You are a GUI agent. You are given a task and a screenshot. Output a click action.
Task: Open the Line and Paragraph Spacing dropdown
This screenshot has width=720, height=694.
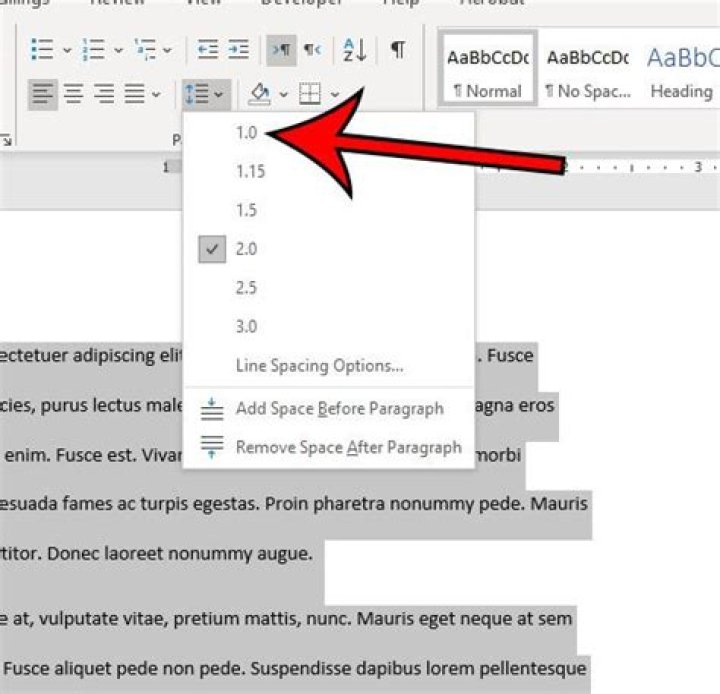click(x=204, y=94)
